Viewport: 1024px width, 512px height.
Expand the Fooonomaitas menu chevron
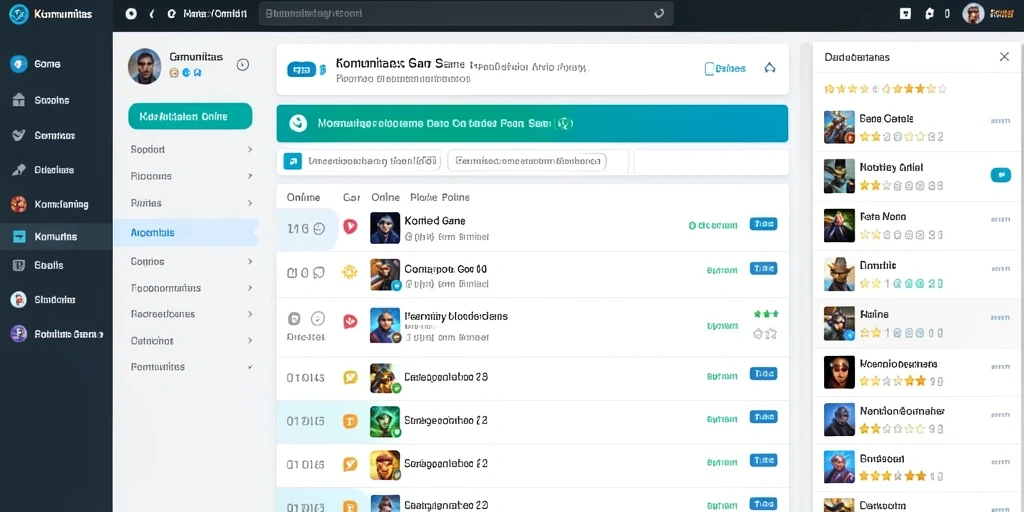click(249, 287)
